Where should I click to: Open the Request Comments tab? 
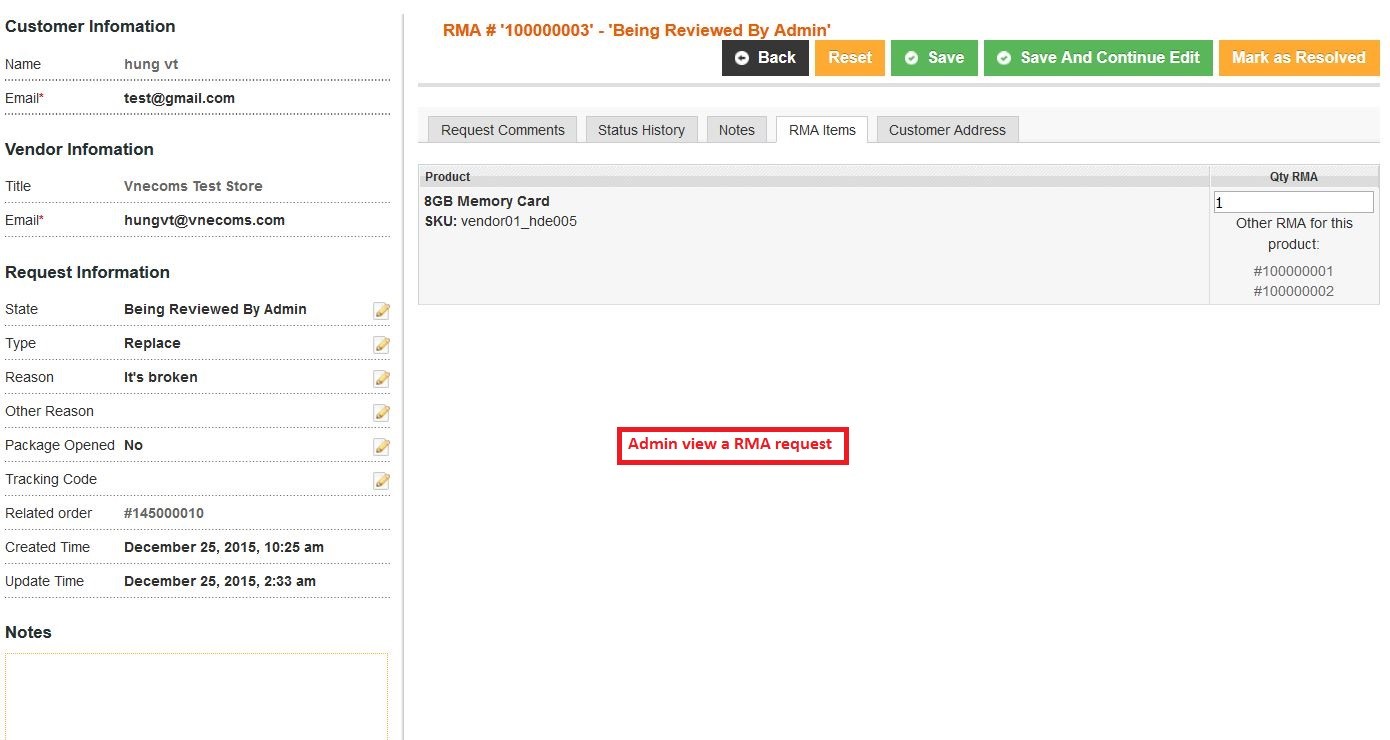pyautogui.click(x=503, y=130)
